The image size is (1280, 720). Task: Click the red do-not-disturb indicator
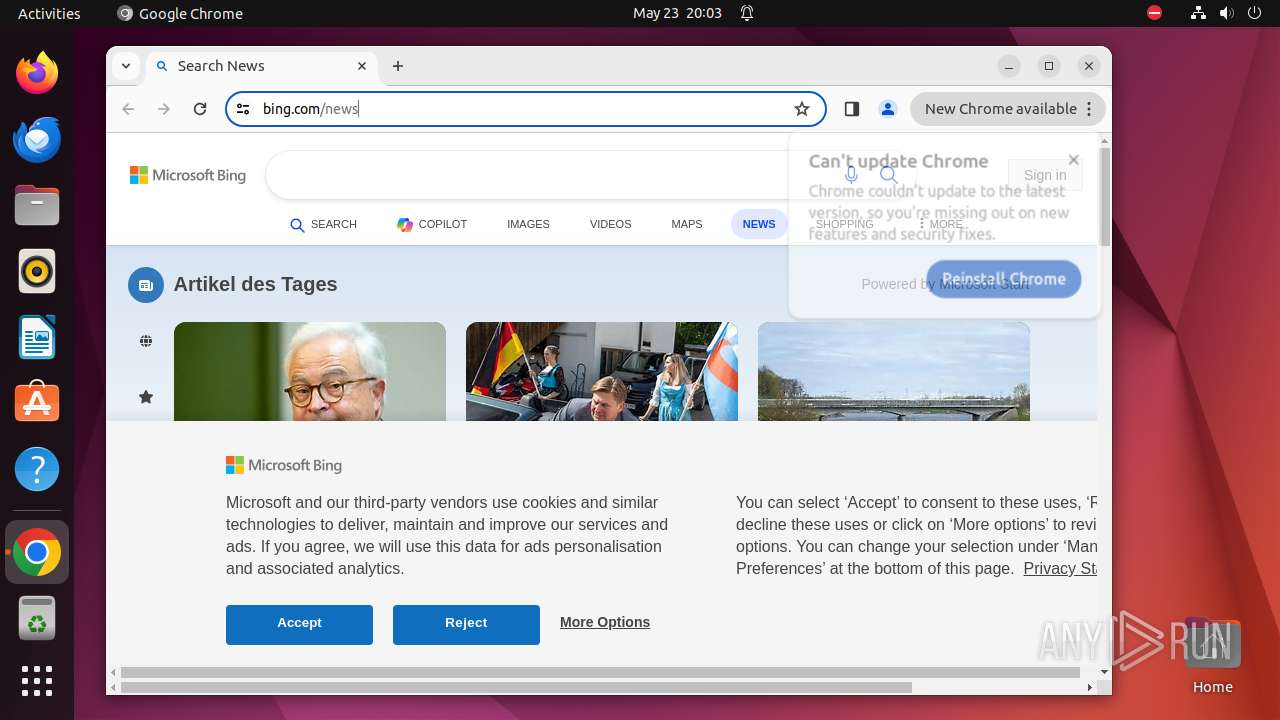point(1154,13)
